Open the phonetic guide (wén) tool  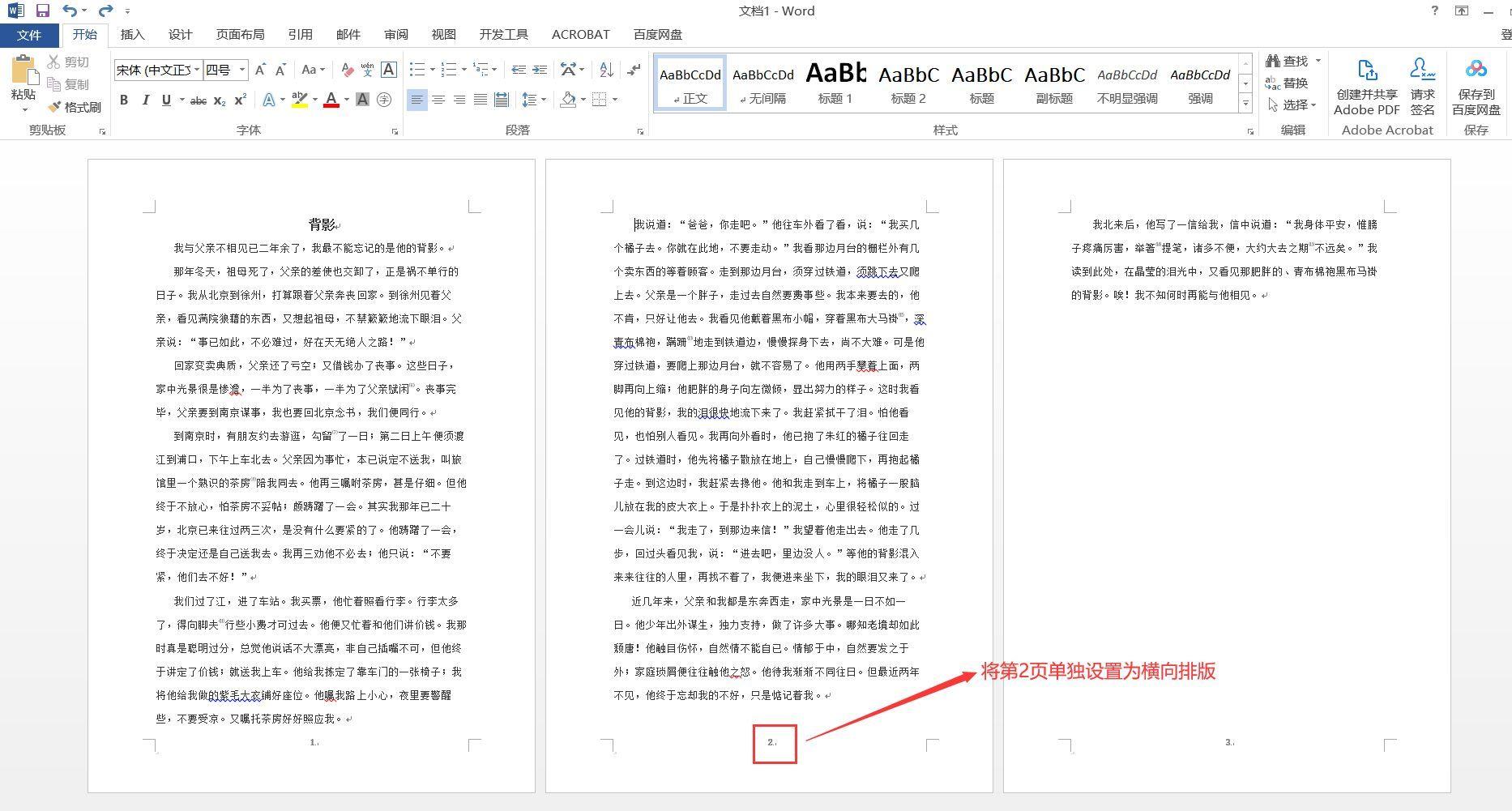click(x=367, y=70)
